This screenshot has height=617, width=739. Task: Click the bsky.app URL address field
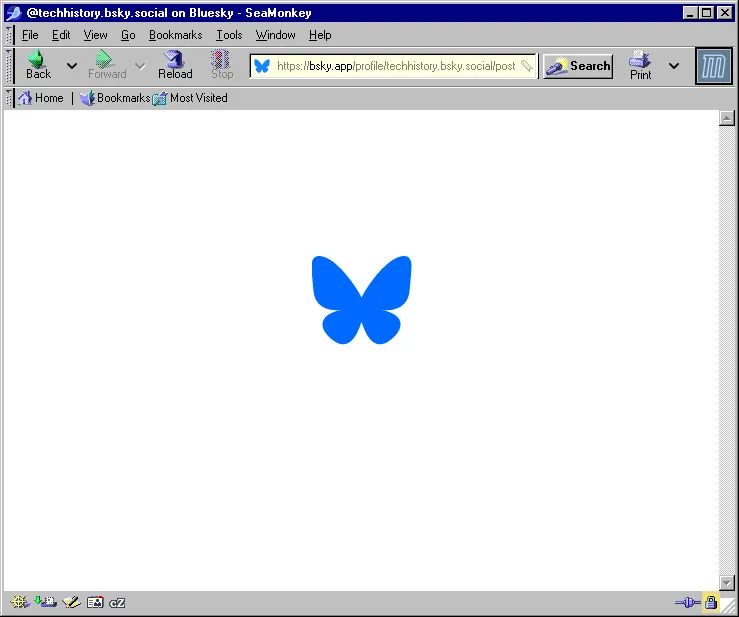pyautogui.click(x=395, y=66)
